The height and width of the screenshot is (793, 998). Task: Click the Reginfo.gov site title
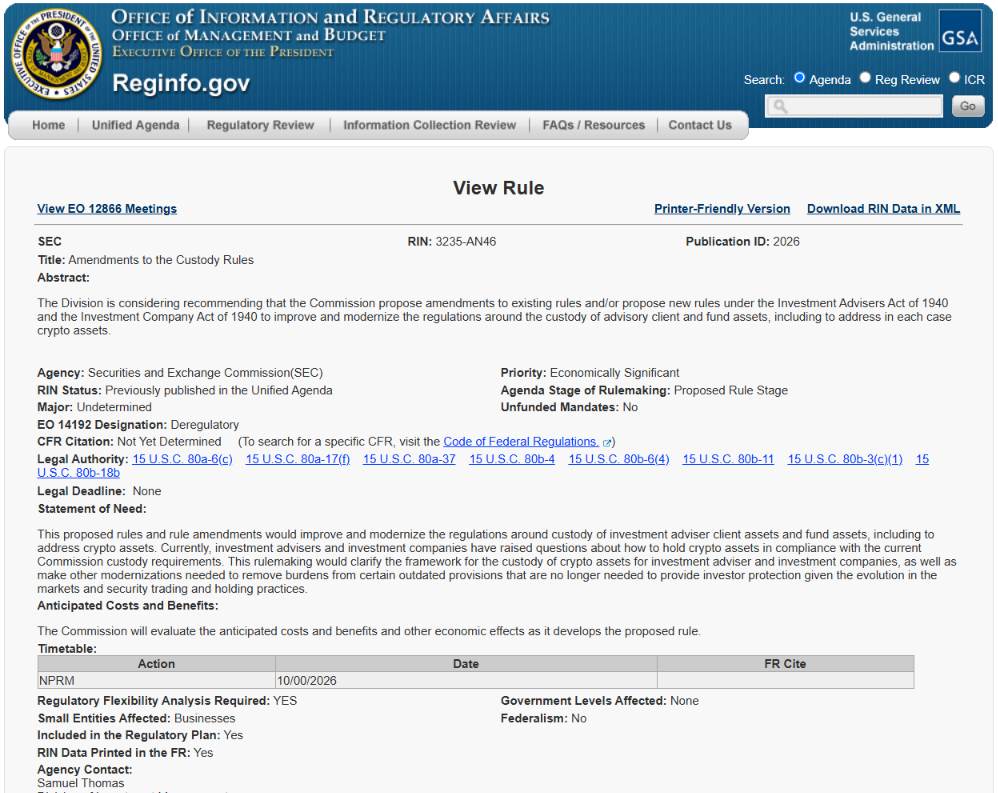point(181,83)
